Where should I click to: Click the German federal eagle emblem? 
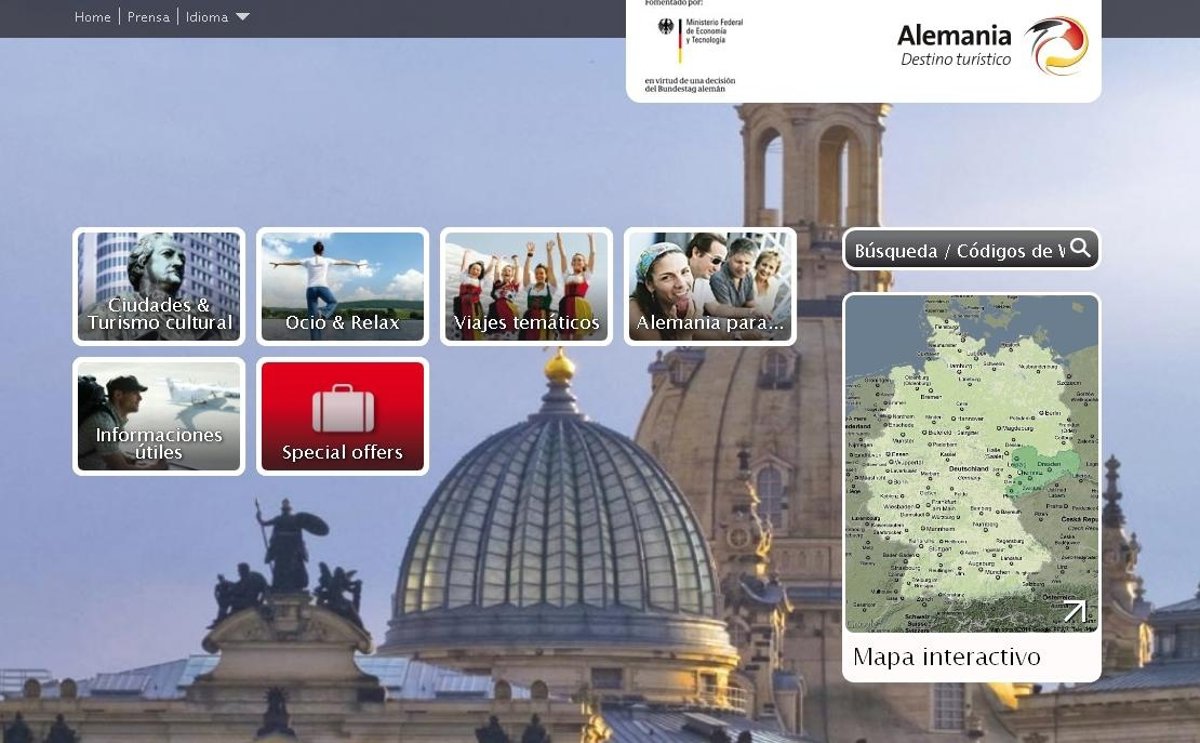(x=666, y=27)
